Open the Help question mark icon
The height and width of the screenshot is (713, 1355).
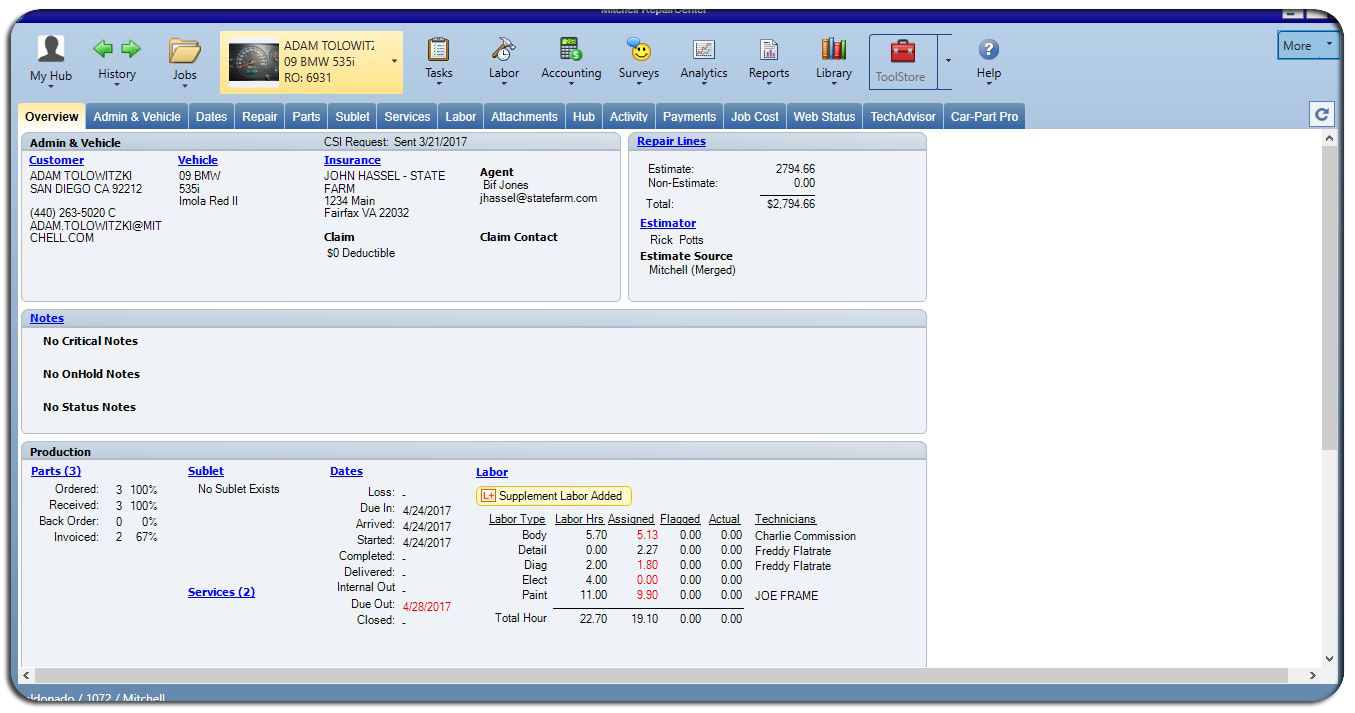[x=989, y=50]
